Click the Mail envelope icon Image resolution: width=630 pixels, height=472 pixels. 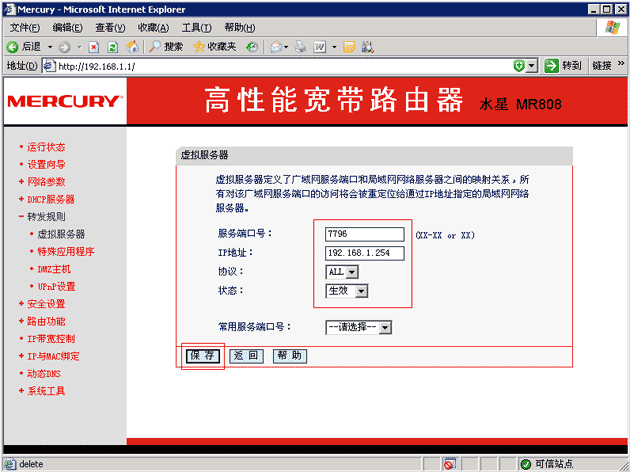(276, 47)
